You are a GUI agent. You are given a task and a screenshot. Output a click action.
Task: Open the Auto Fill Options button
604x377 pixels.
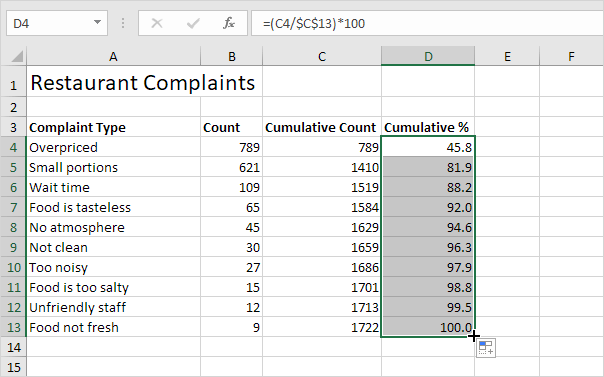coord(486,348)
